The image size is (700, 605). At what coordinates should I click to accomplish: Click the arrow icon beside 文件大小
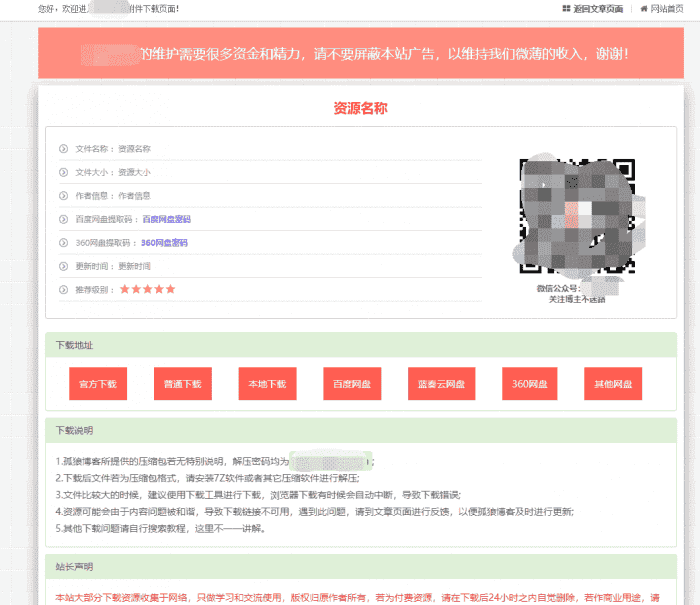coord(64,172)
